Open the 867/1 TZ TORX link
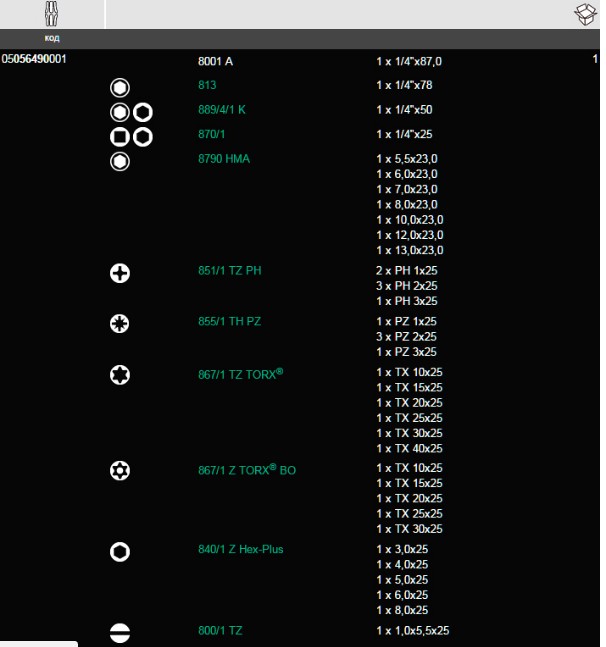Viewport: 606px width, 647px height. point(241,374)
